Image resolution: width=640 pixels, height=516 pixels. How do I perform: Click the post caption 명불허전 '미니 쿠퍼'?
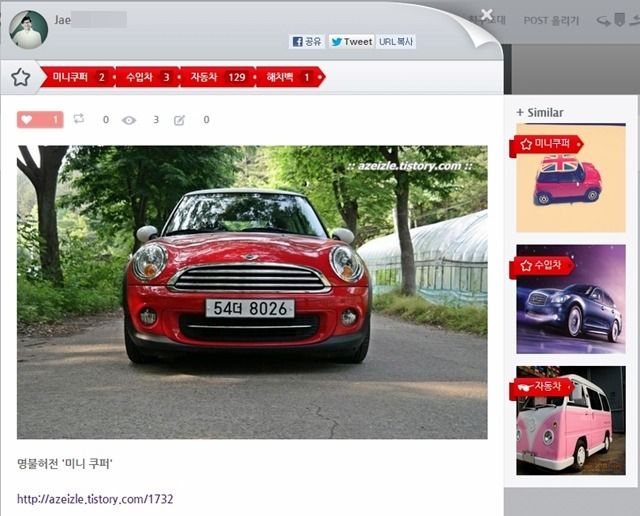[x=65, y=464]
